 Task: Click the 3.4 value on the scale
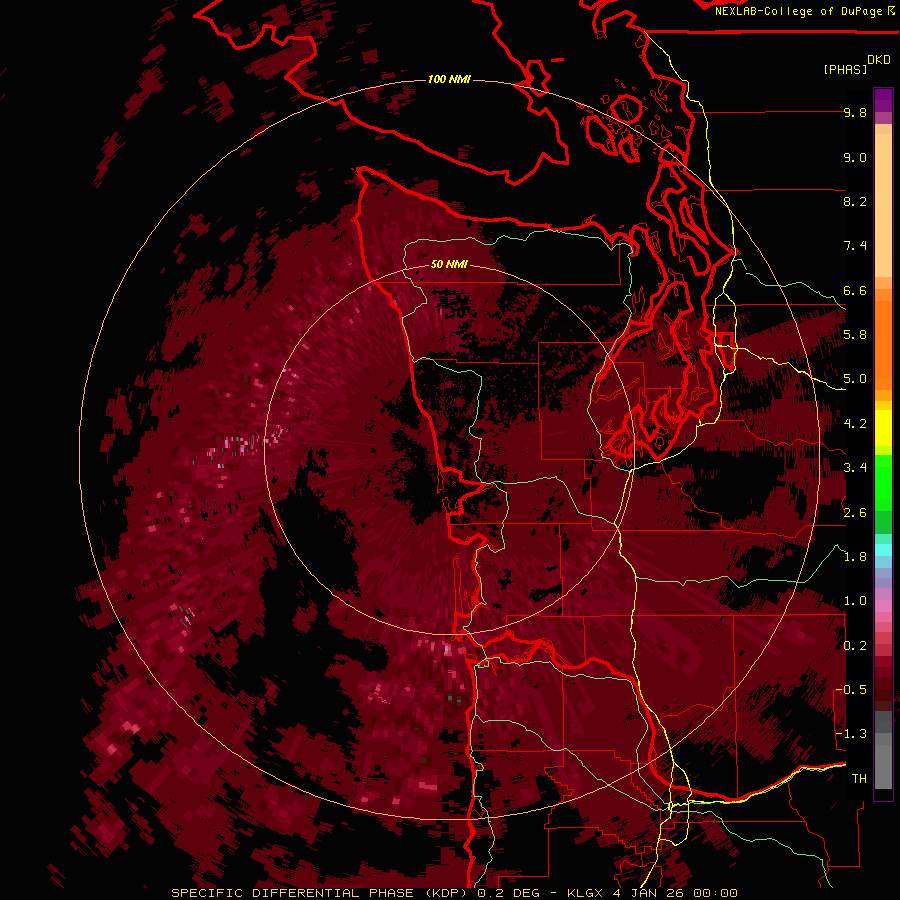point(855,468)
